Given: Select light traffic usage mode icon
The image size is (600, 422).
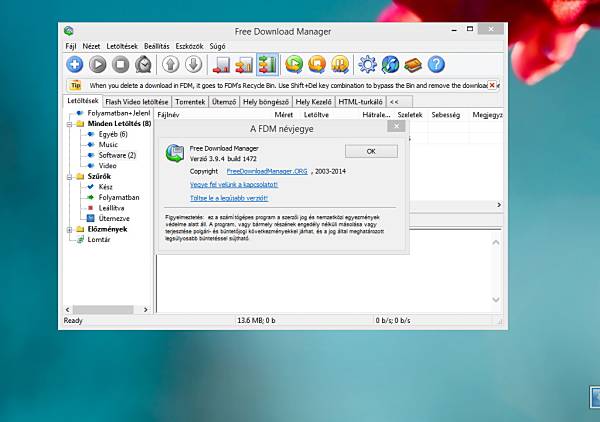Looking at the screenshot, I should [x=221, y=64].
